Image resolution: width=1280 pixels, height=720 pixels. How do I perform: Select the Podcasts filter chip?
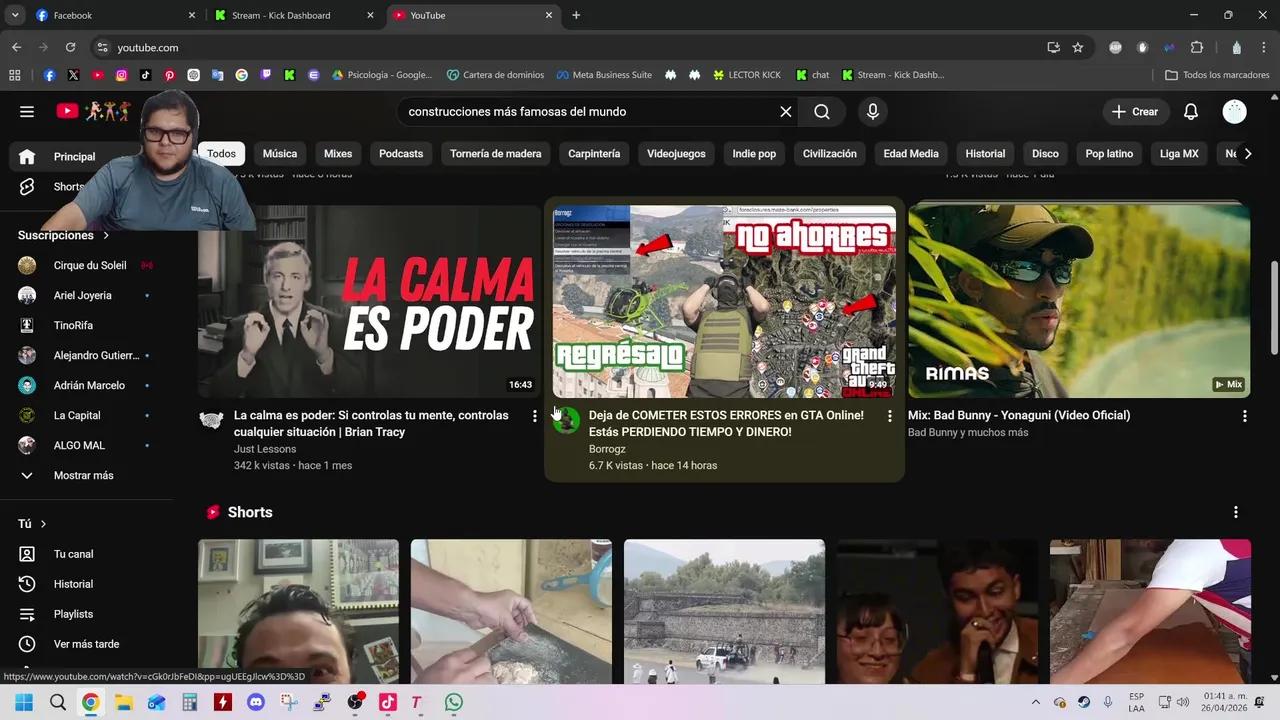401,154
